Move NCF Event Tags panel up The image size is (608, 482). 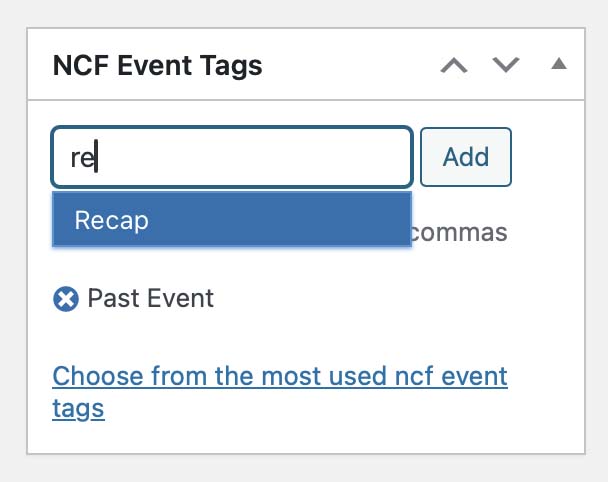[454, 65]
